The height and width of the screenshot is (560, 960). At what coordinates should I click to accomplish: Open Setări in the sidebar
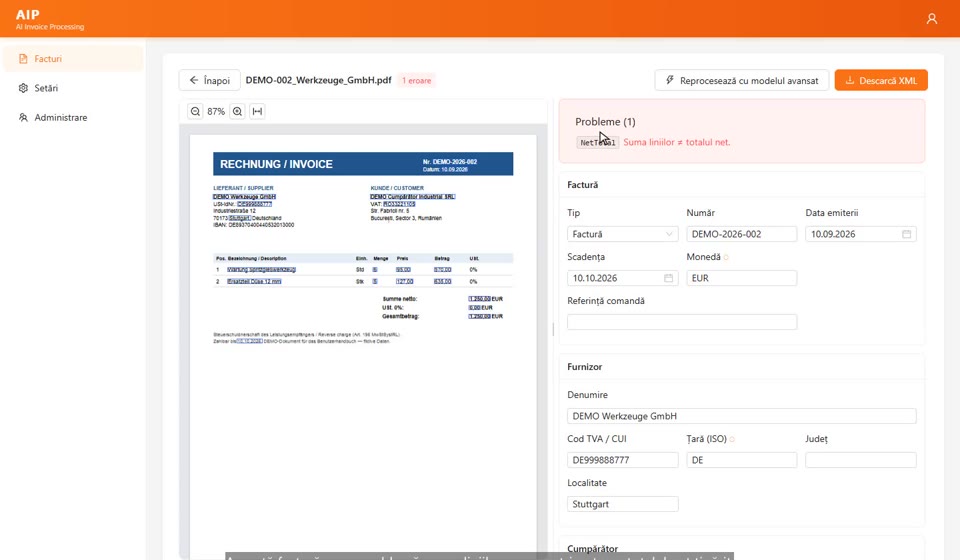pyautogui.click(x=73, y=88)
